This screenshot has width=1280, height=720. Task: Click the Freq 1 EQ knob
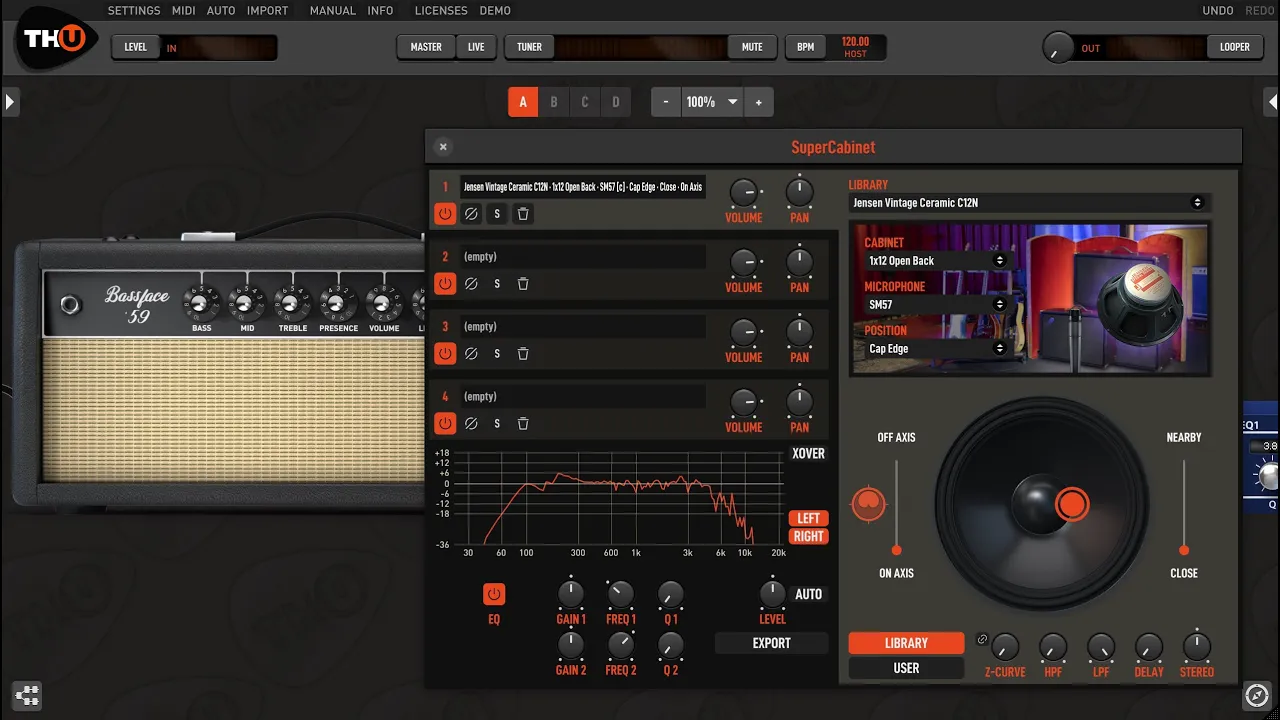[x=620, y=595]
